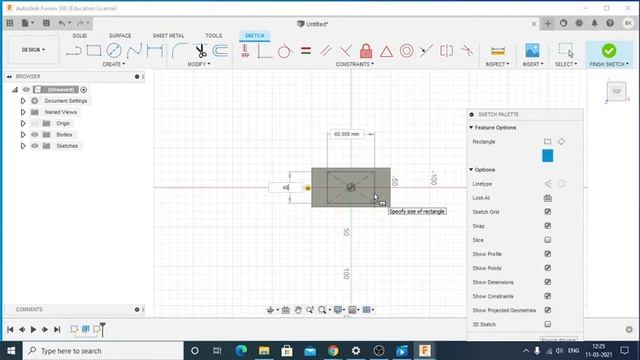
Task: Apply Collinear constraint
Action: [x=426, y=51]
